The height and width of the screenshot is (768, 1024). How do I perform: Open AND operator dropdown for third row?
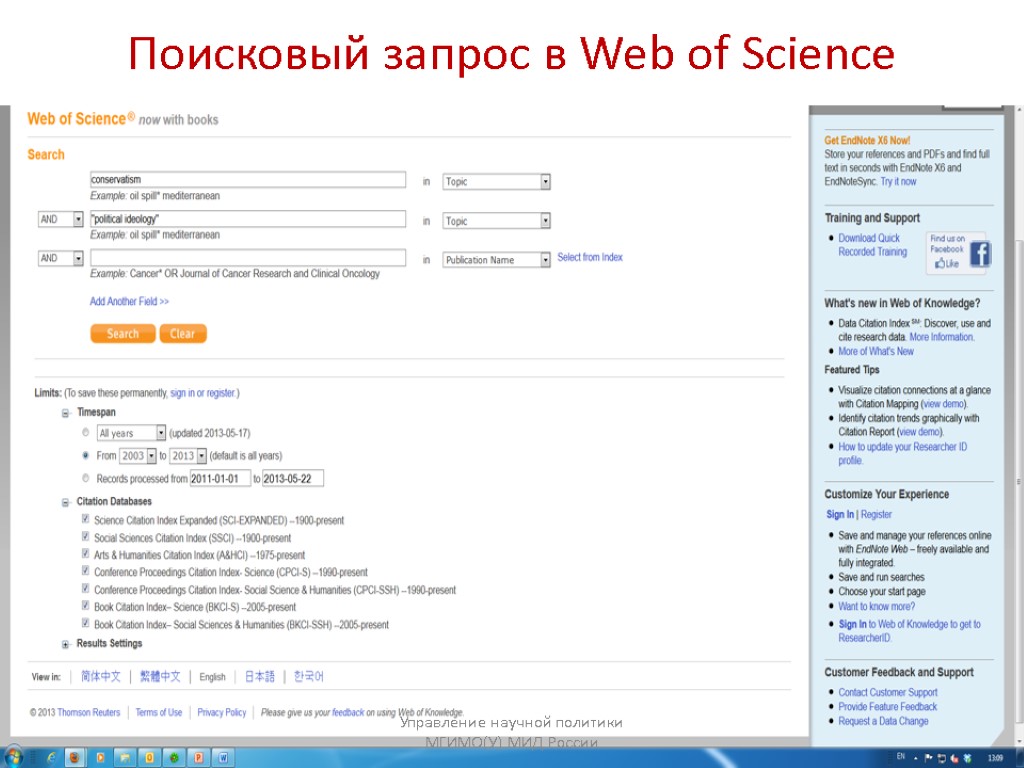coord(60,259)
